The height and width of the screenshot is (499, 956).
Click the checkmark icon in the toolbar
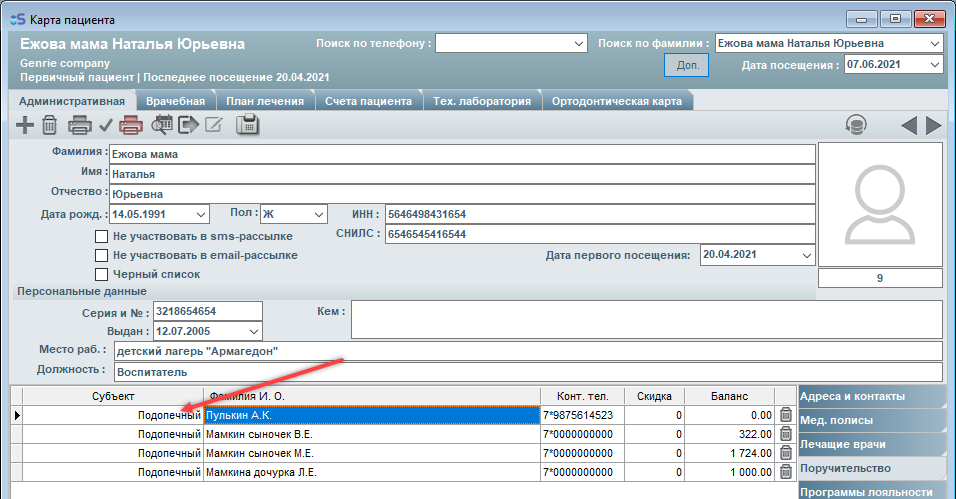pyautogui.click(x=106, y=125)
